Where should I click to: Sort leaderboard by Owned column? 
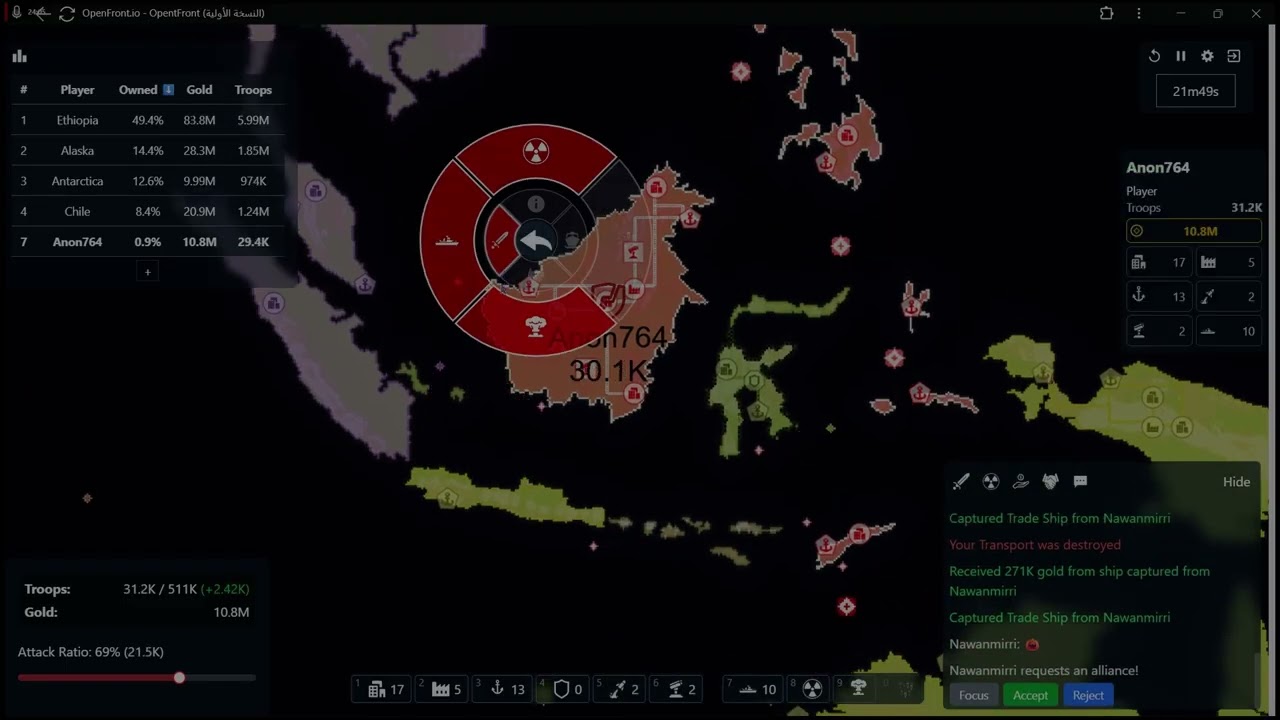point(146,90)
